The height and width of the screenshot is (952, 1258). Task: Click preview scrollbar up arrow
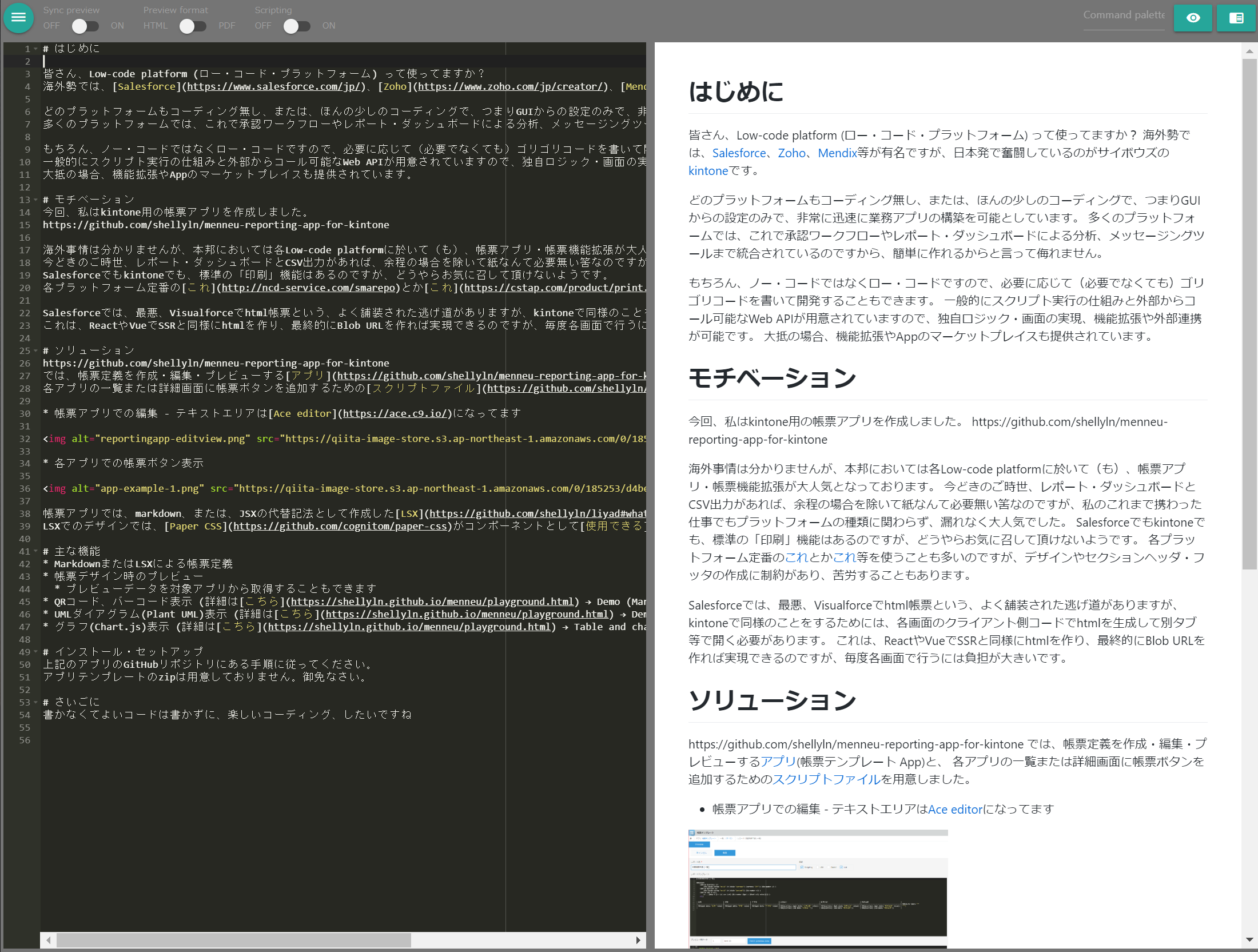pyautogui.click(x=1249, y=51)
